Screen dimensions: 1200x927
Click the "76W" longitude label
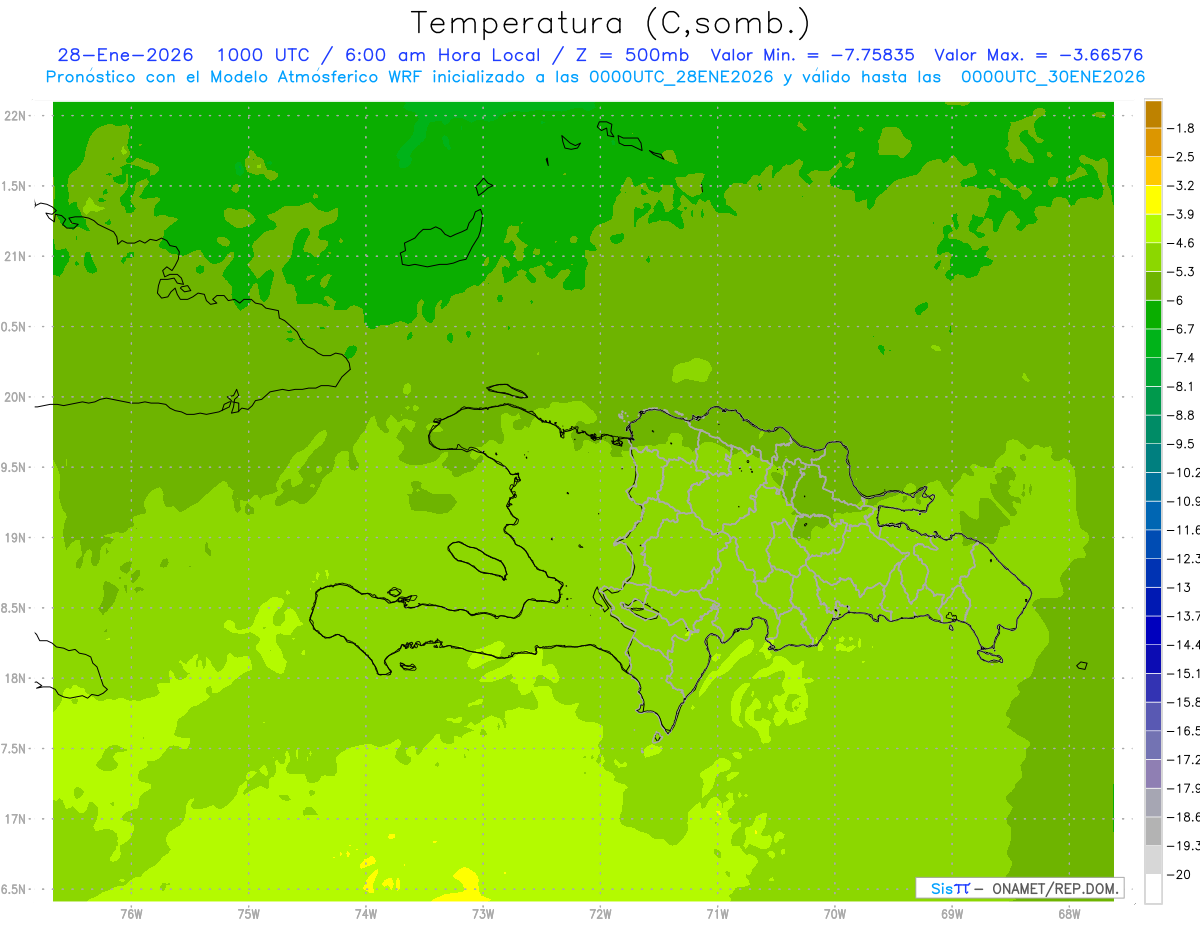pyautogui.click(x=131, y=915)
